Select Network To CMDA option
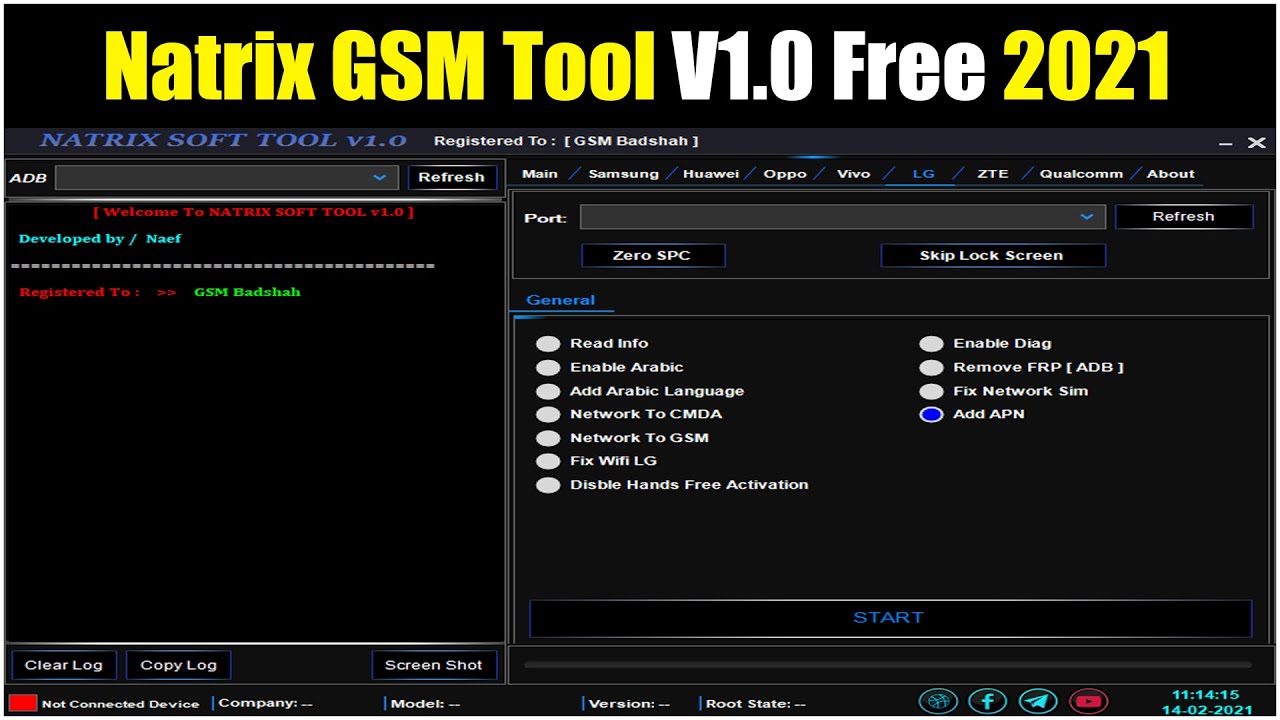The height and width of the screenshot is (720, 1280). pos(629,414)
